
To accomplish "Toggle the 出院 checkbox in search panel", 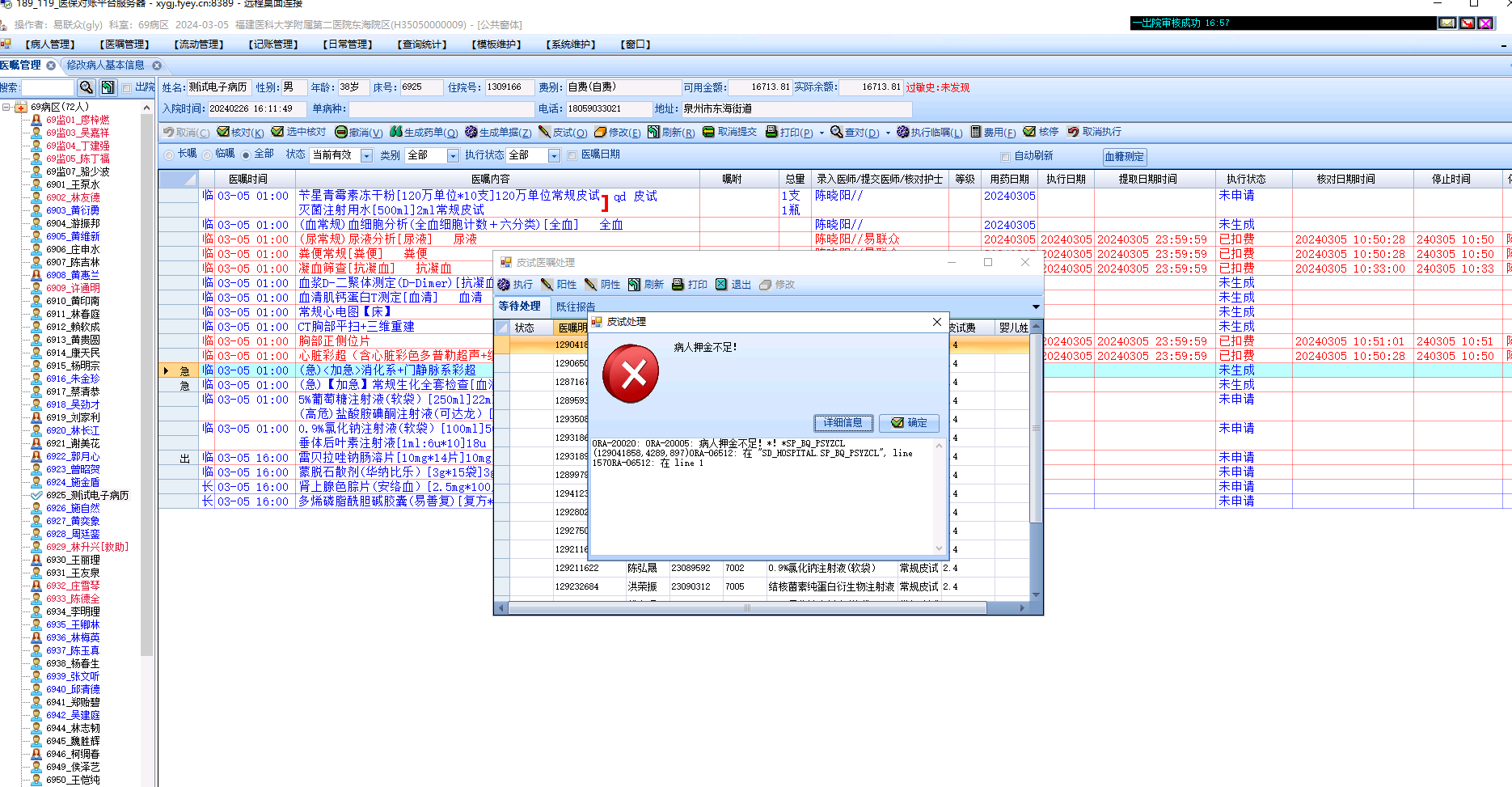I will point(126,87).
